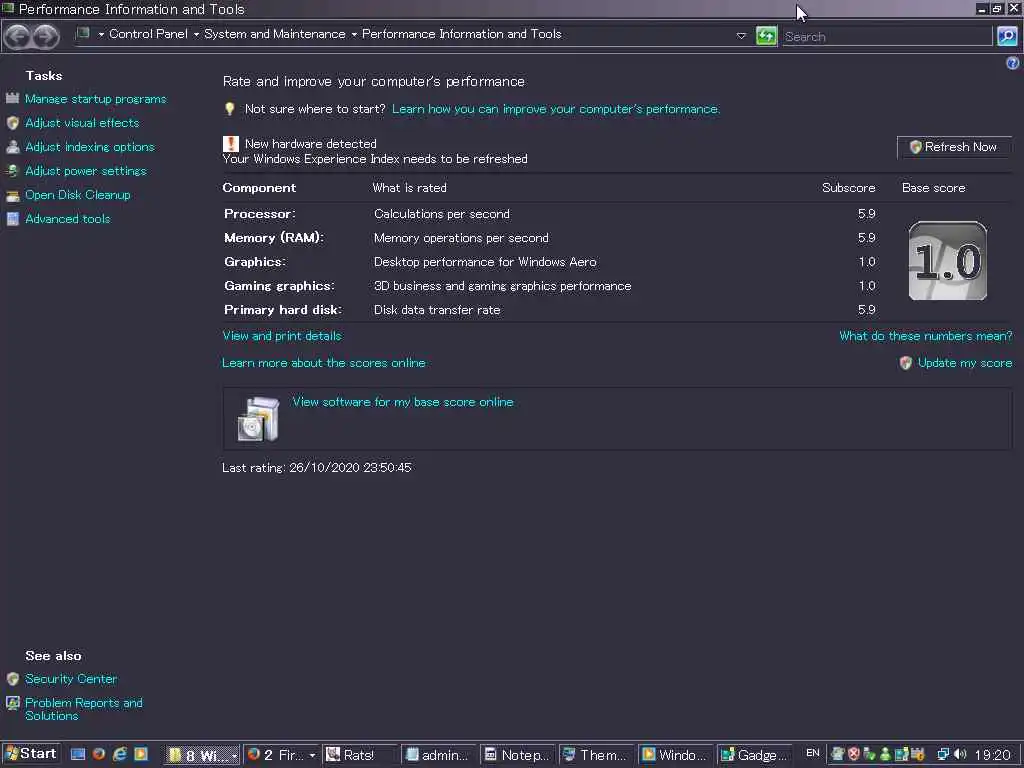
Task: Click Control Panel in the breadcrumb
Action: tap(148, 34)
